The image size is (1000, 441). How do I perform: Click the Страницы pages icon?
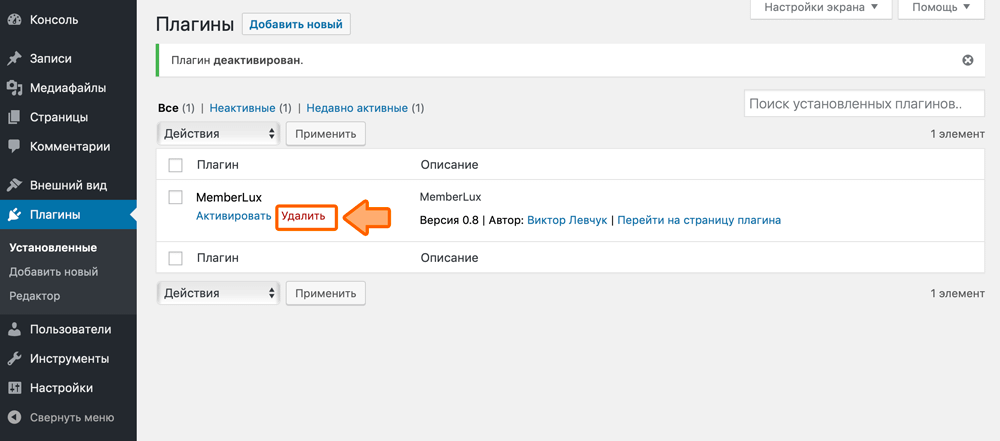point(15,117)
